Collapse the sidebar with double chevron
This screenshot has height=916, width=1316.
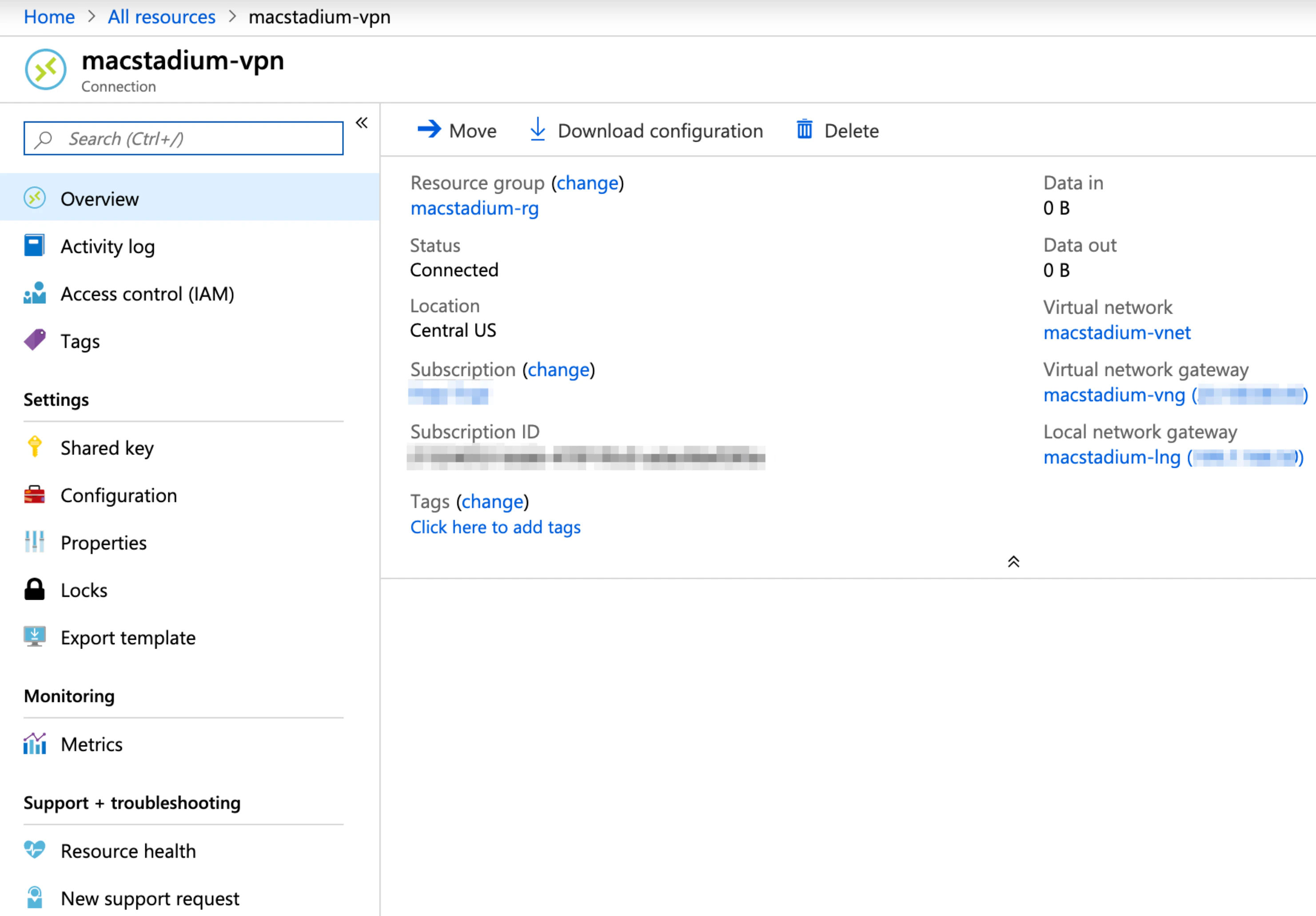point(362,123)
